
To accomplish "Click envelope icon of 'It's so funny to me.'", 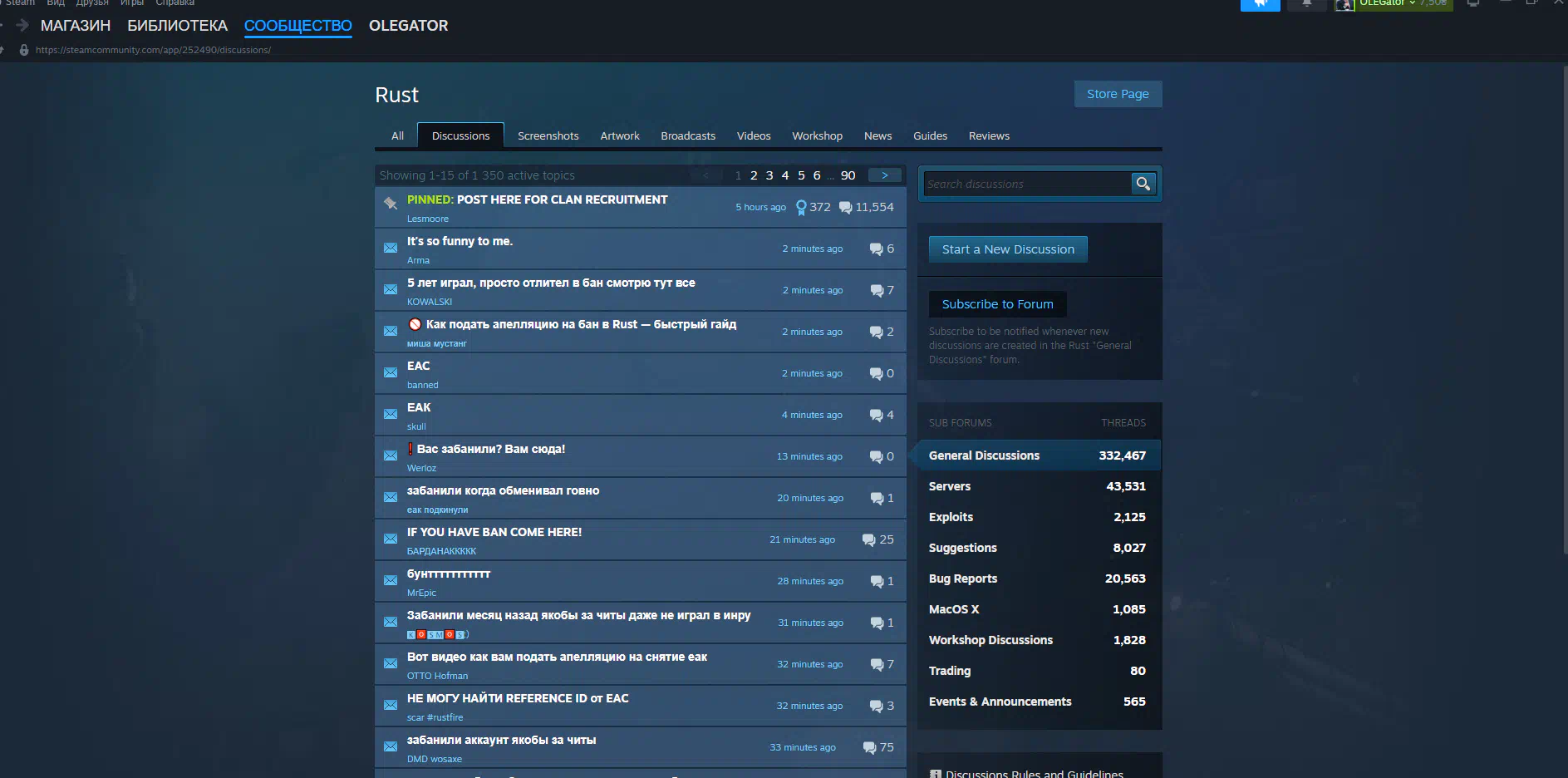I will point(391,248).
